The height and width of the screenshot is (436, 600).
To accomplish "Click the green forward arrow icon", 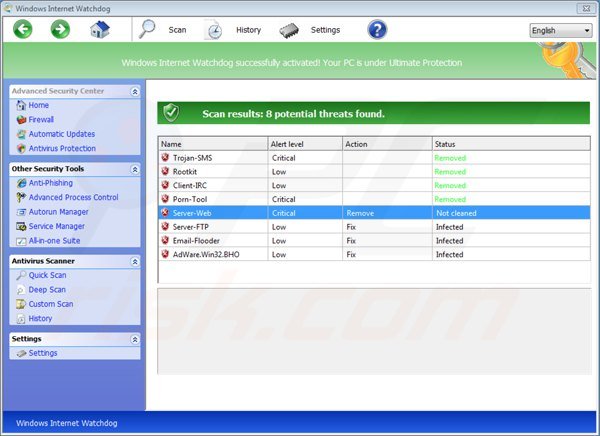I will tap(60, 29).
